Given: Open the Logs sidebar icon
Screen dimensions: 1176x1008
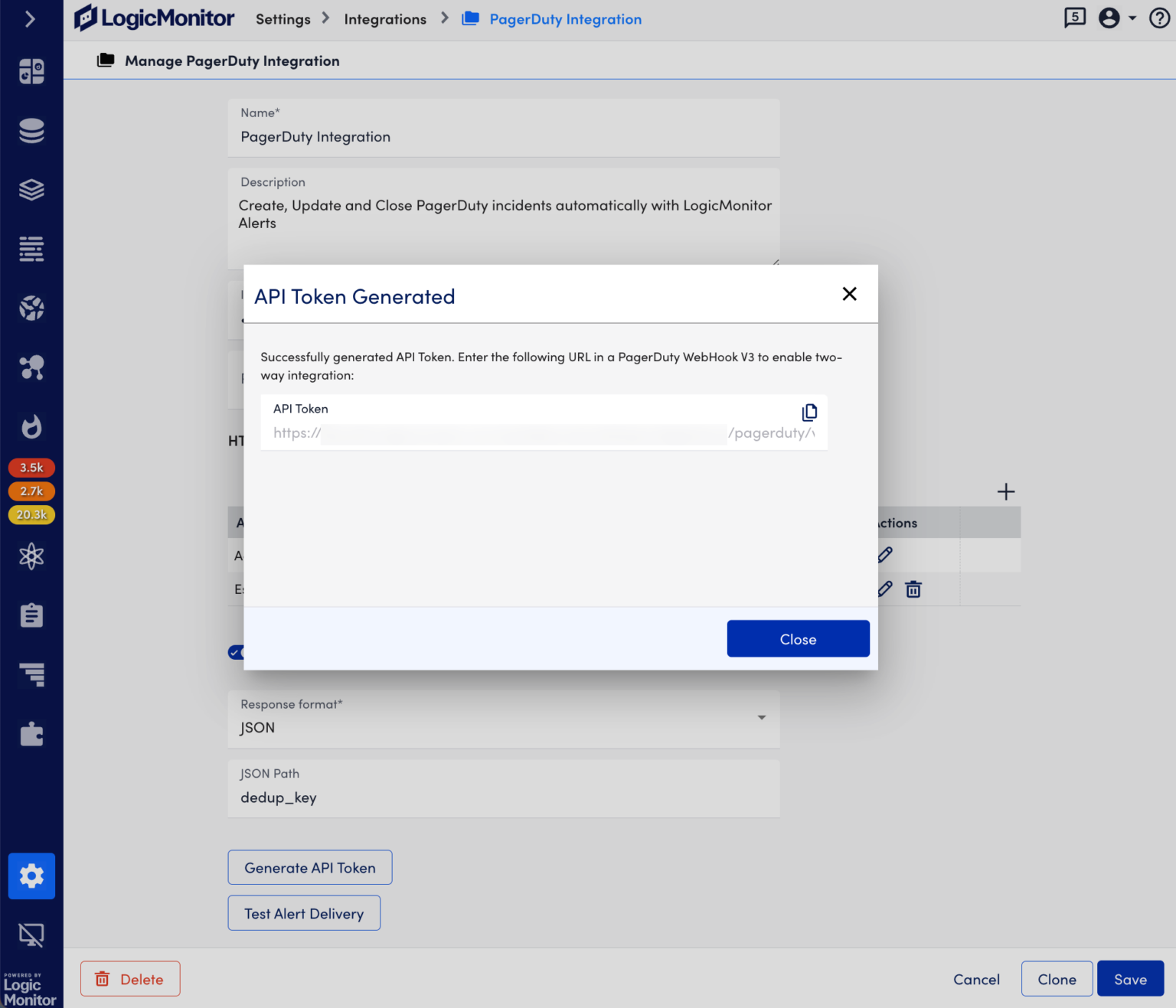Looking at the screenshot, I should pos(31,249).
